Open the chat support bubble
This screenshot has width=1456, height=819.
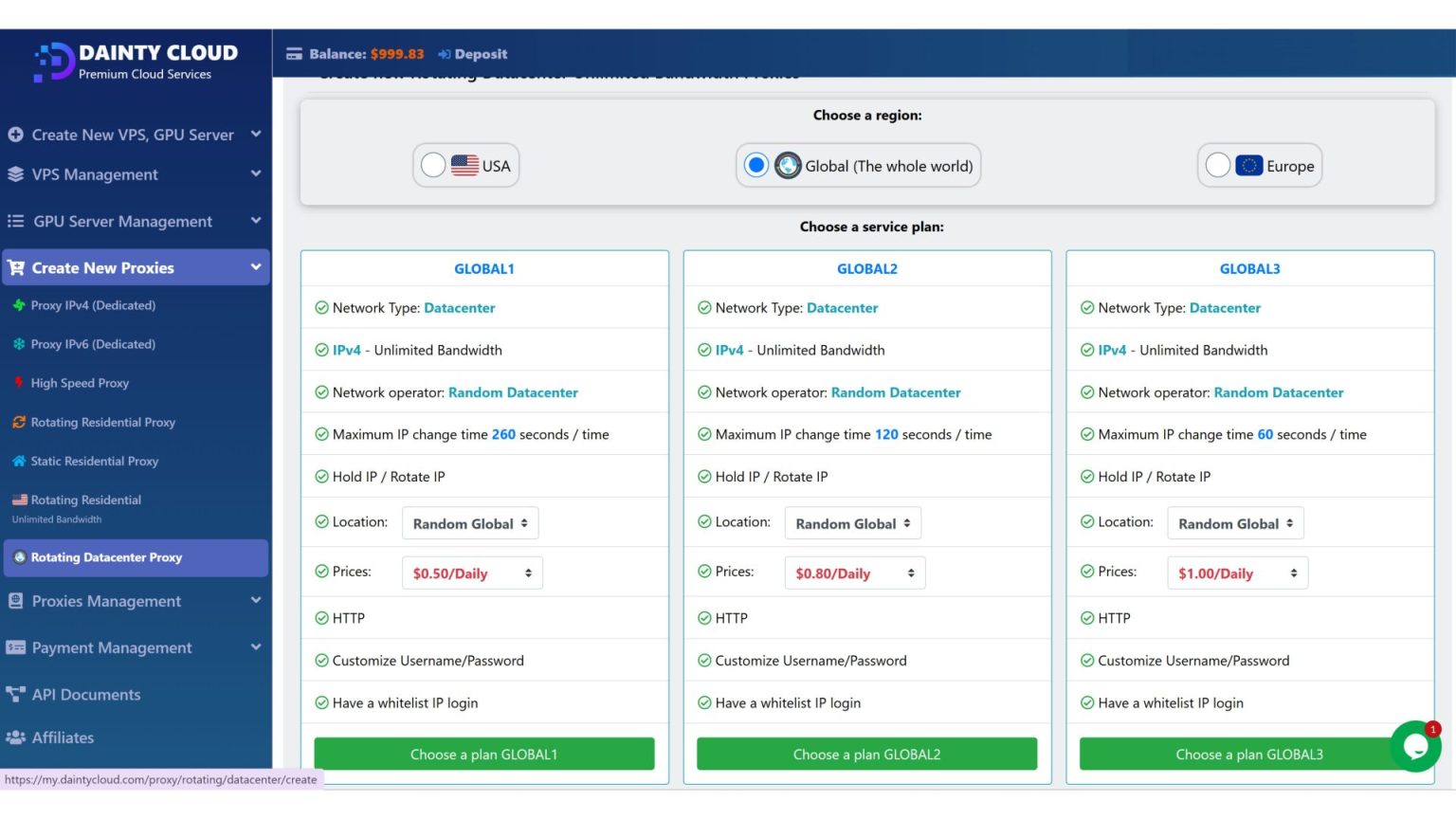[x=1414, y=747]
